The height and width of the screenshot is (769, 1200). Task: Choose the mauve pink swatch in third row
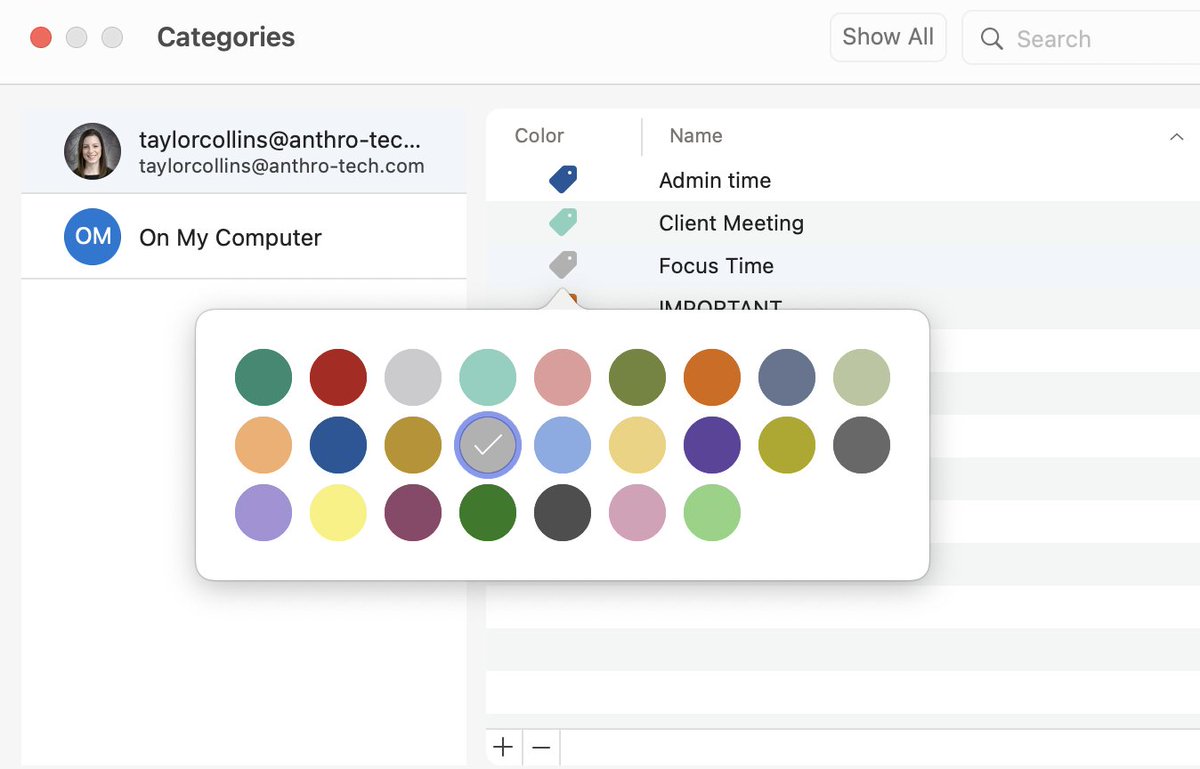(x=637, y=513)
